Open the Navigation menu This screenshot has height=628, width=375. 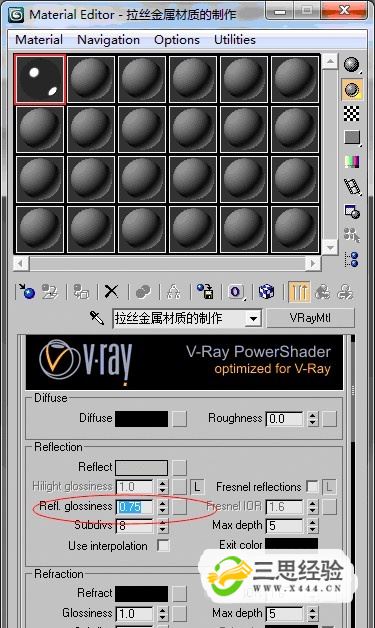pos(108,40)
